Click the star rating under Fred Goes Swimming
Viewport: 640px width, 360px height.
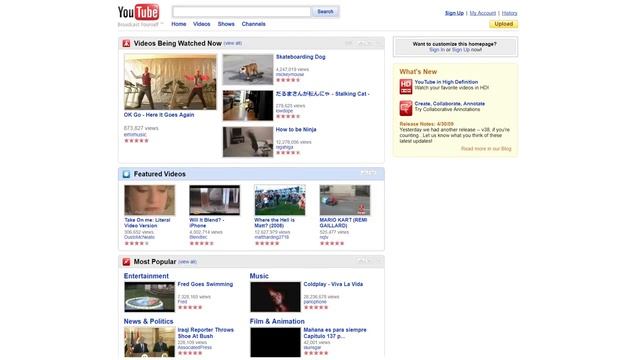click(190, 307)
